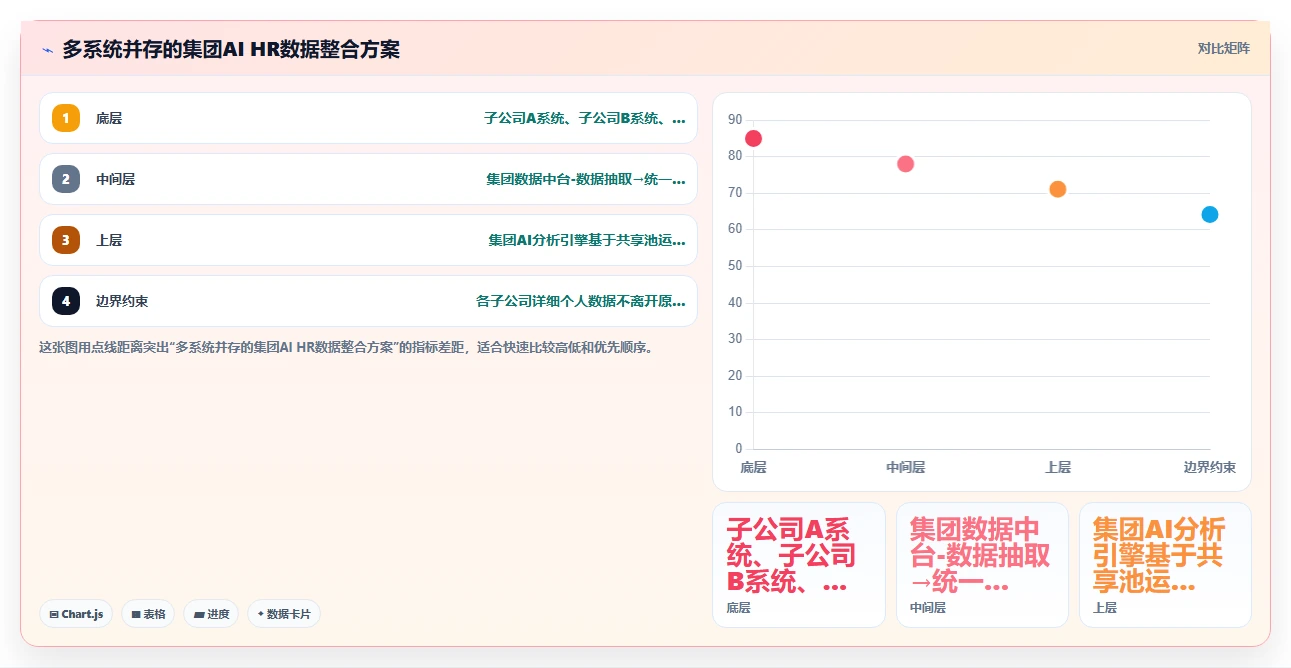Screen dimensions: 1291x668
Task: Click the Chart.js tag button
Action: tap(76, 614)
